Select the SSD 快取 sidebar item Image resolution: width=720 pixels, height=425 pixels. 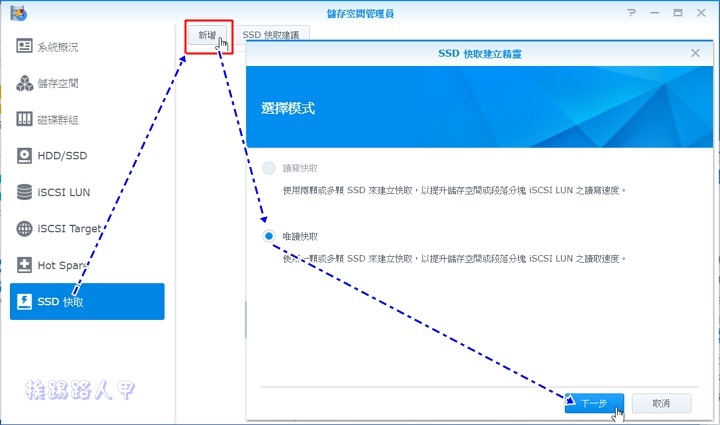coord(87,302)
